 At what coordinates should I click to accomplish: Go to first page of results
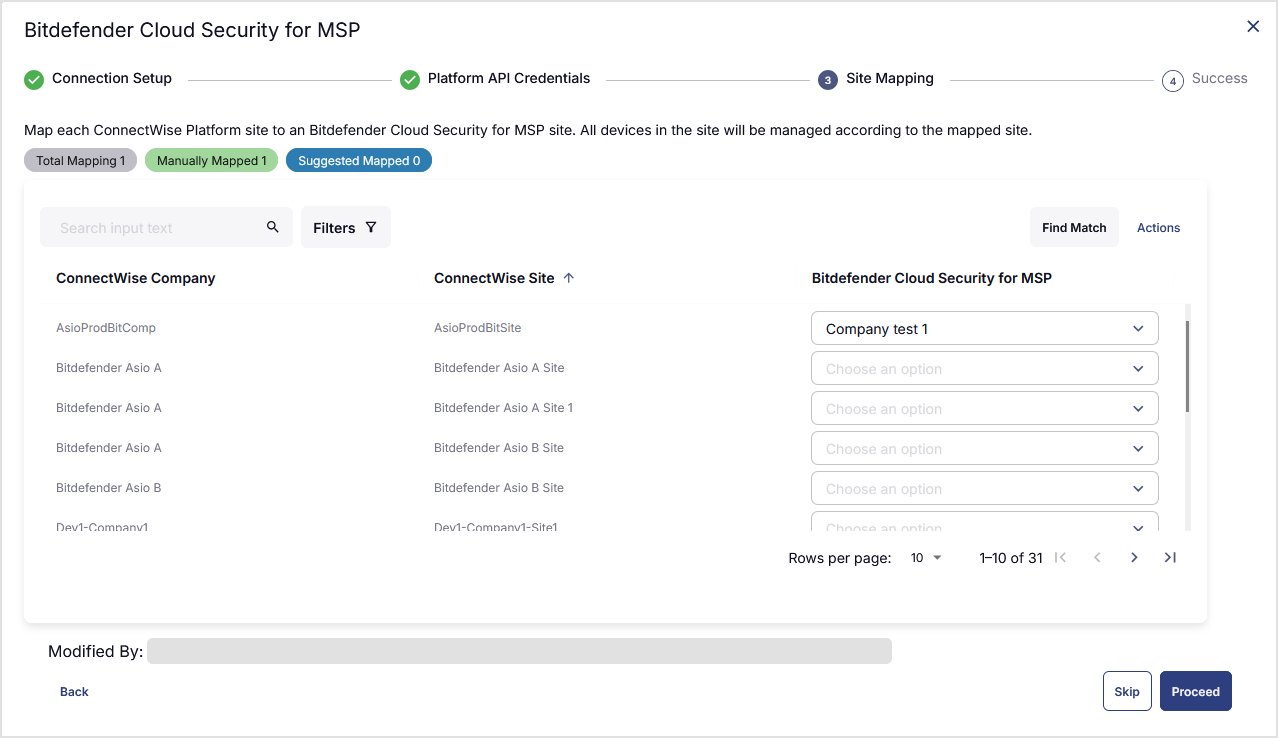point(1061,557)
